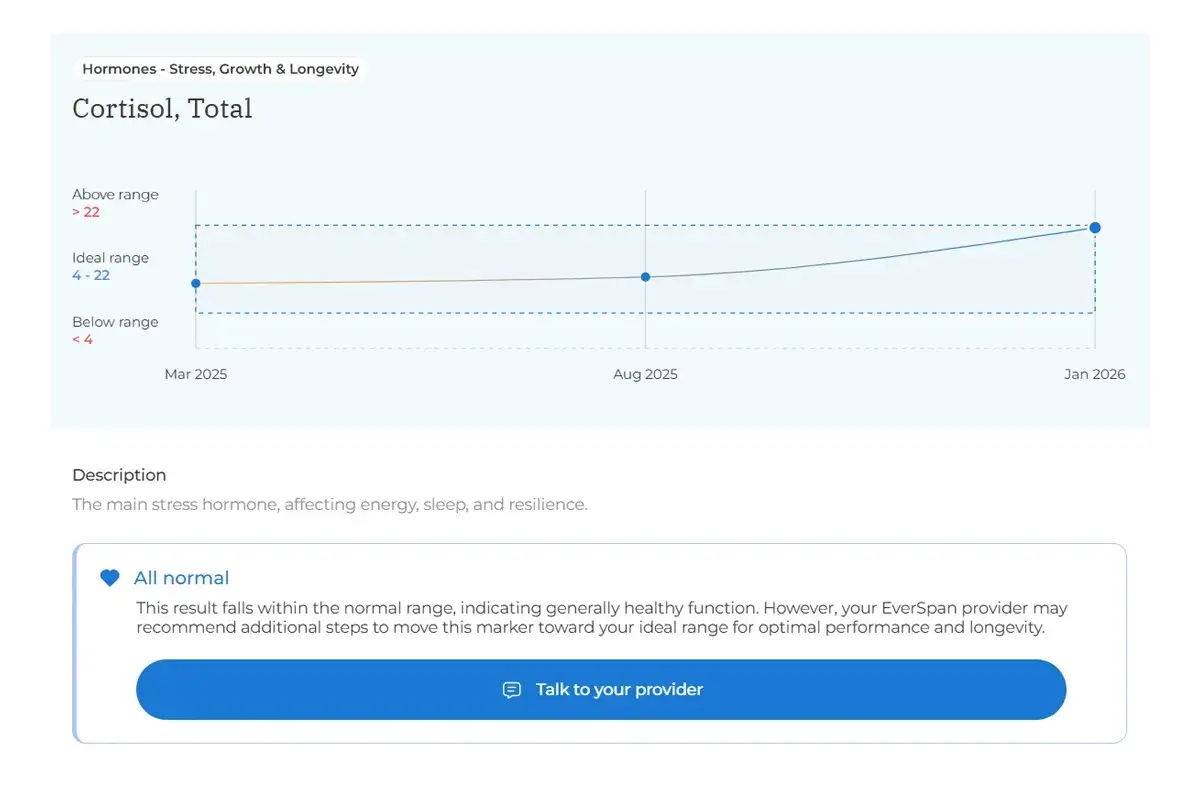Click the Aug 2025 axis label
Viewport: 1200px width, 800px height.
(645, 374)
